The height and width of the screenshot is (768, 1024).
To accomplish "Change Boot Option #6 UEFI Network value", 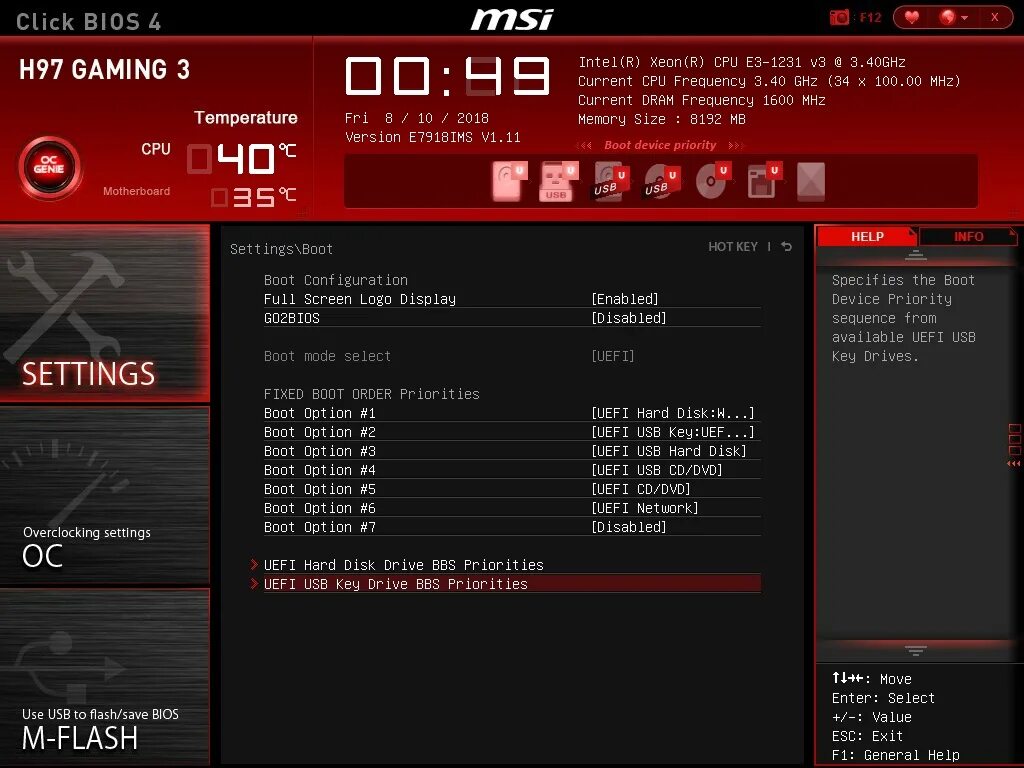I will 645,508.
